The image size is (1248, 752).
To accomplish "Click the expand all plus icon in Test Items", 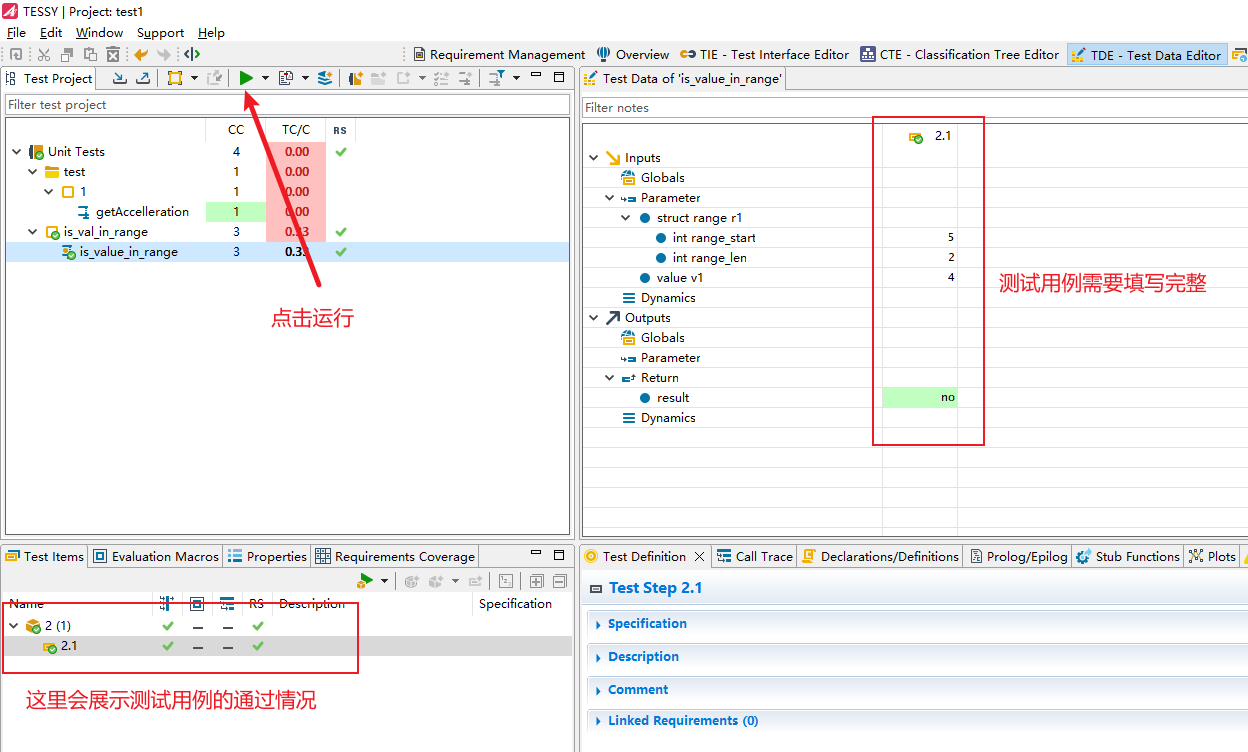I will [536, 581].
